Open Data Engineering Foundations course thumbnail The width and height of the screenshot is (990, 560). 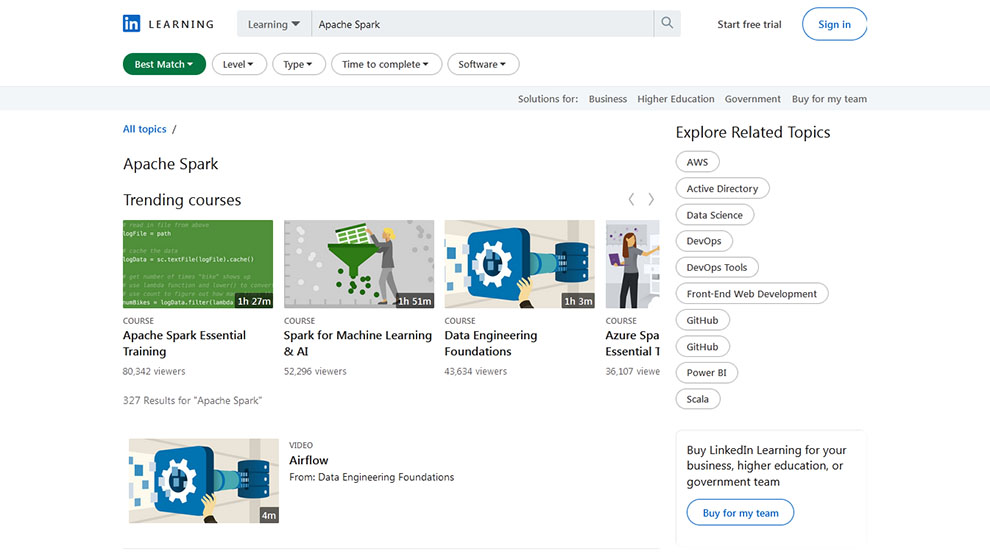[519, 264]
